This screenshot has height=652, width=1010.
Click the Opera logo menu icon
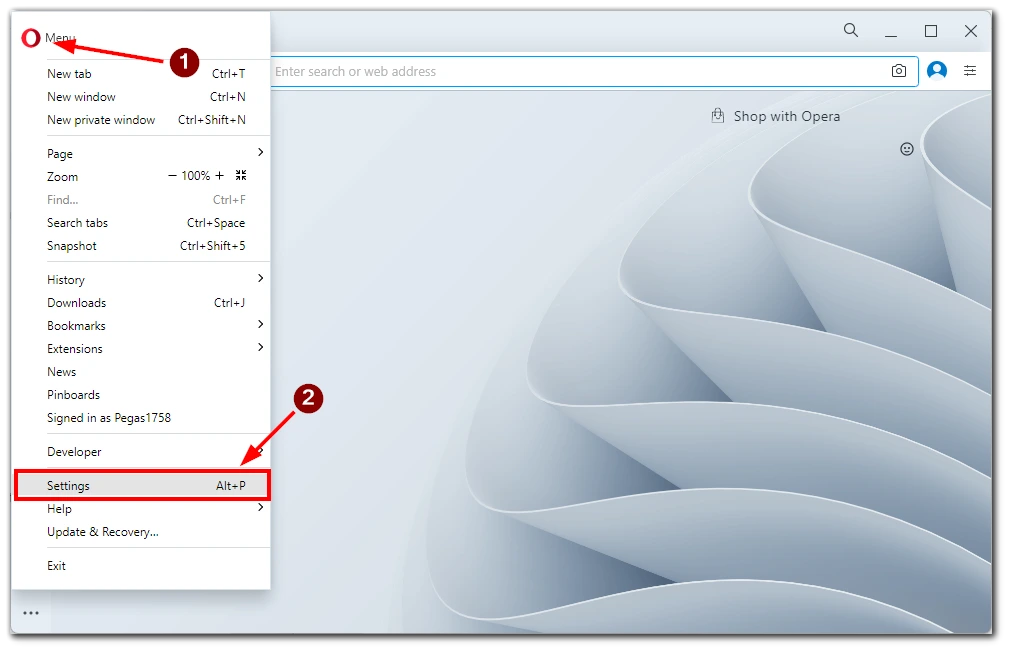coord(30,39)
